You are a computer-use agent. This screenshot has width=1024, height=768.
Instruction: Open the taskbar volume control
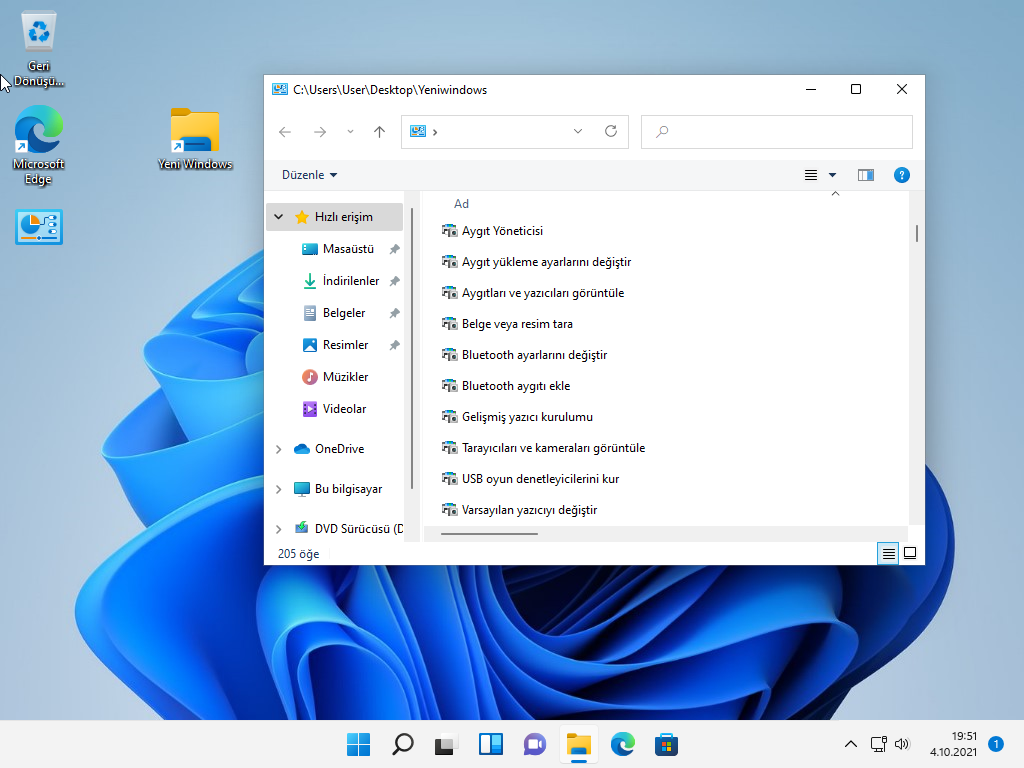pyautogui.click(x=902, y=744)
